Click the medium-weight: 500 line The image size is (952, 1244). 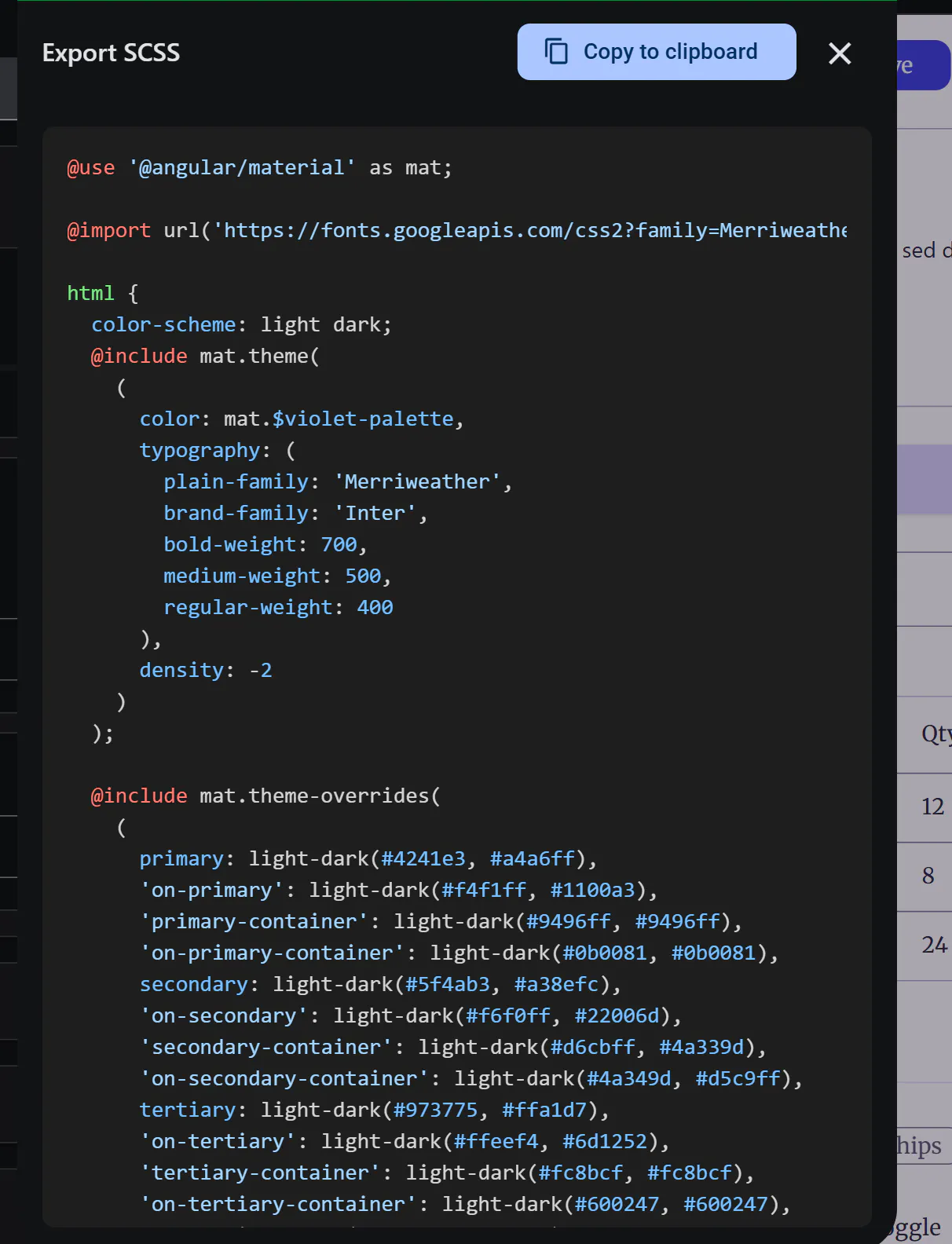[277, 576]
